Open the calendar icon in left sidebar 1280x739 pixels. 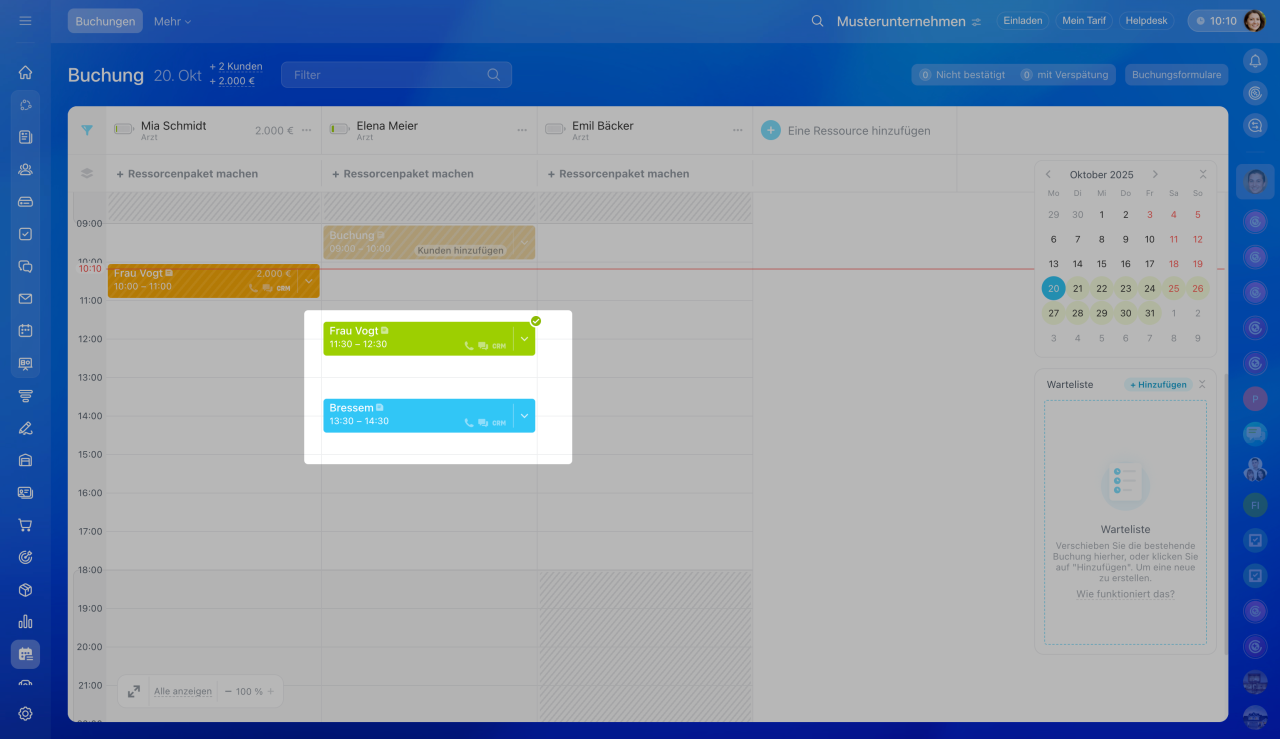[25, 330]
